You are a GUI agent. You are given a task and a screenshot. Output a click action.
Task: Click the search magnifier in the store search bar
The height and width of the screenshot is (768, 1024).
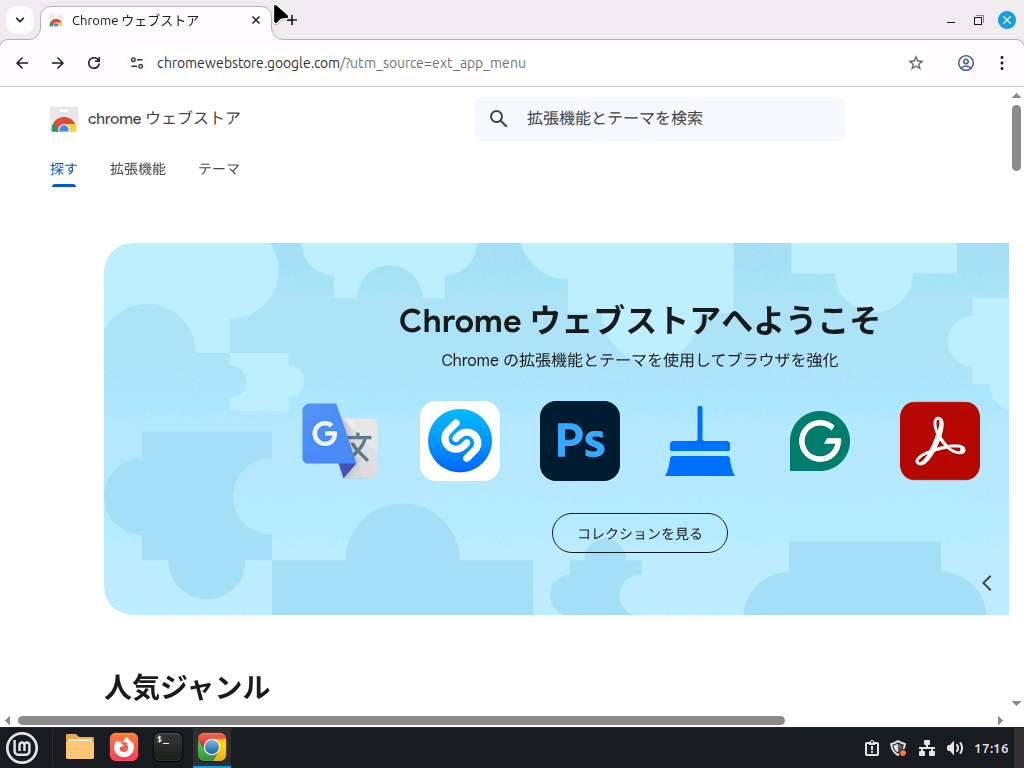pos(498,118)
